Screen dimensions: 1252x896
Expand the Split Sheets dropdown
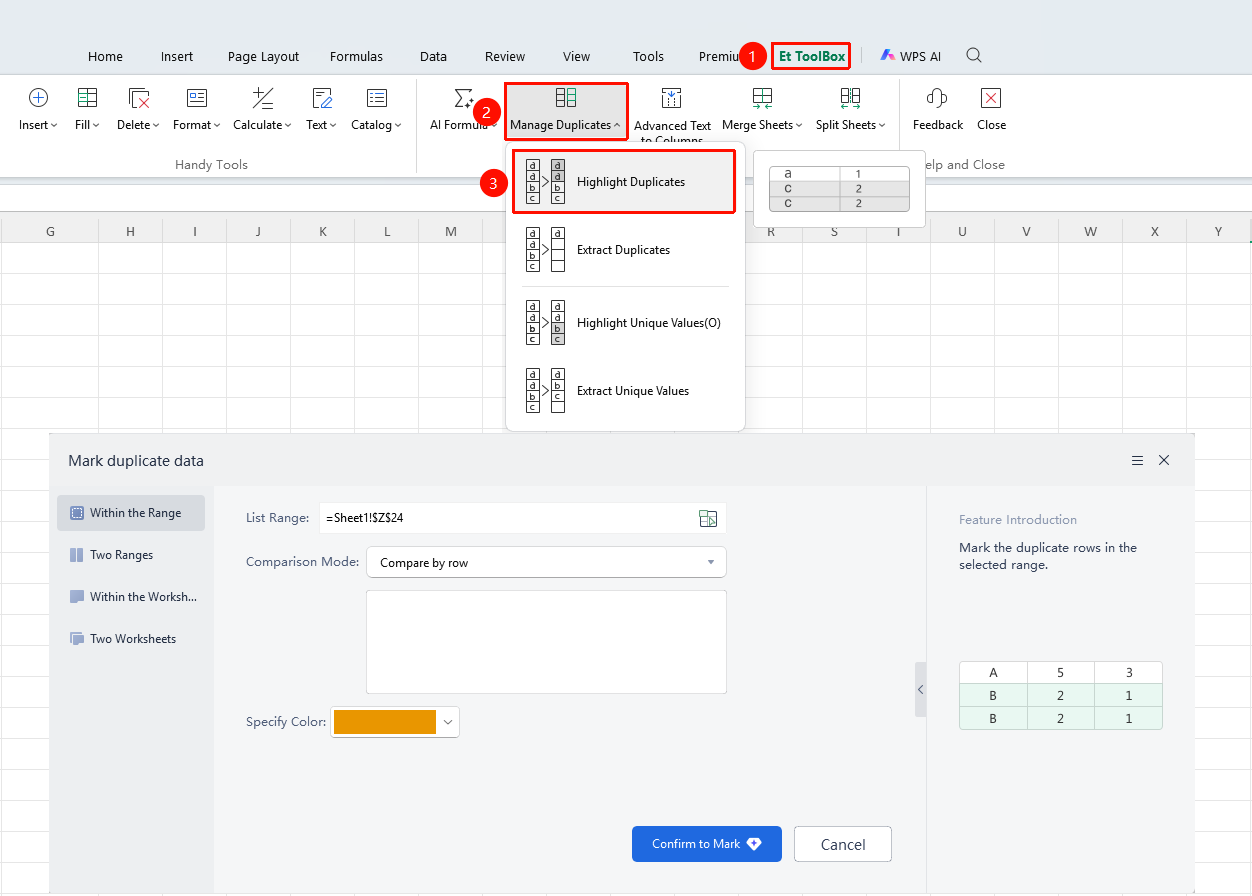coord(850,125)
